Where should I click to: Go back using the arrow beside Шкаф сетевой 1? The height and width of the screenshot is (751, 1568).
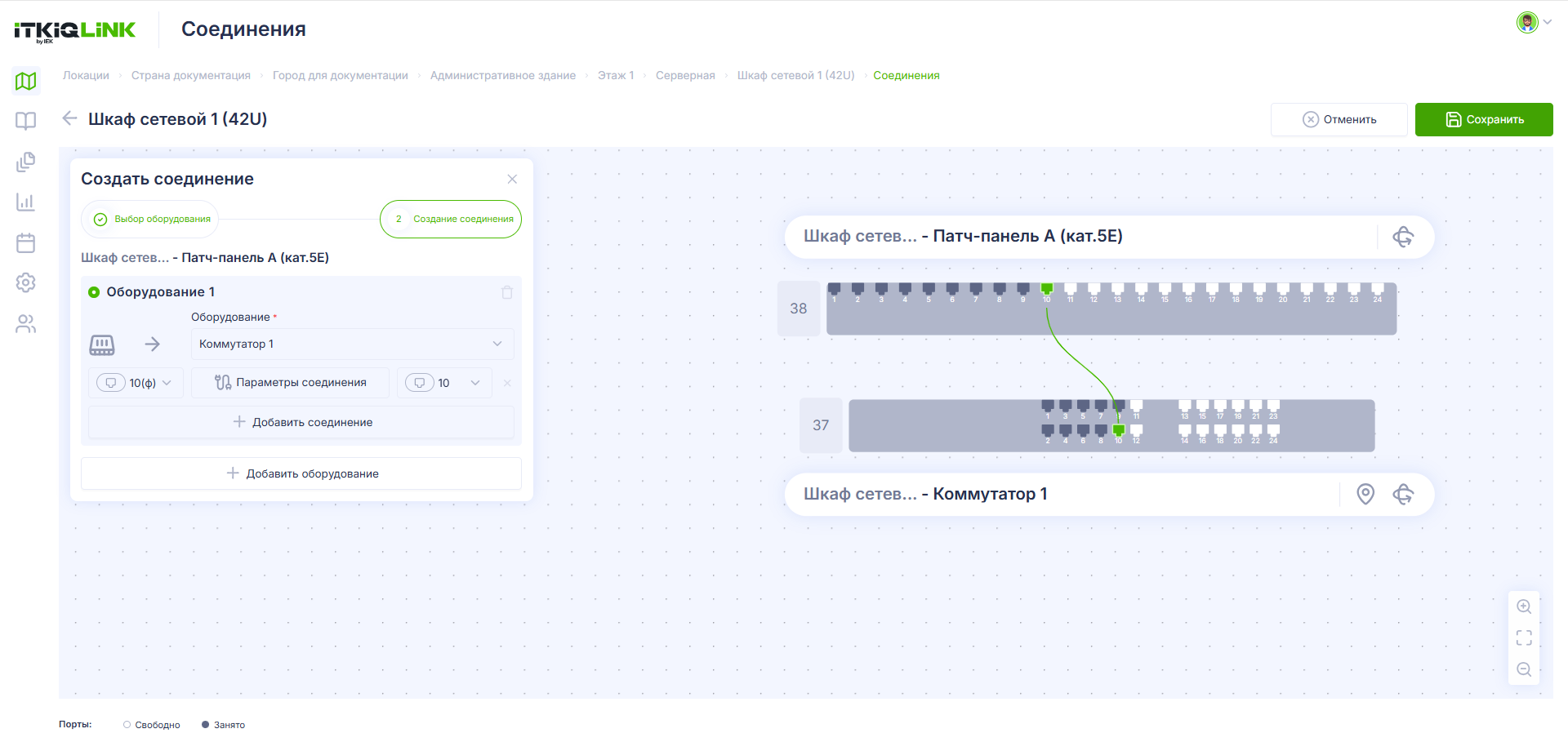[x=70, y=118]
